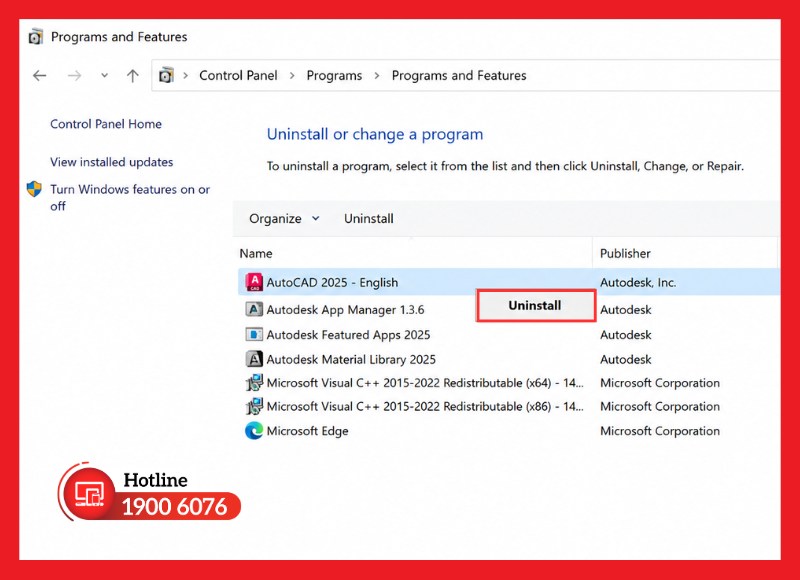800x580 pixels.
Task: Click Uninstall in the toolbar
Action: tap(368, 218)
